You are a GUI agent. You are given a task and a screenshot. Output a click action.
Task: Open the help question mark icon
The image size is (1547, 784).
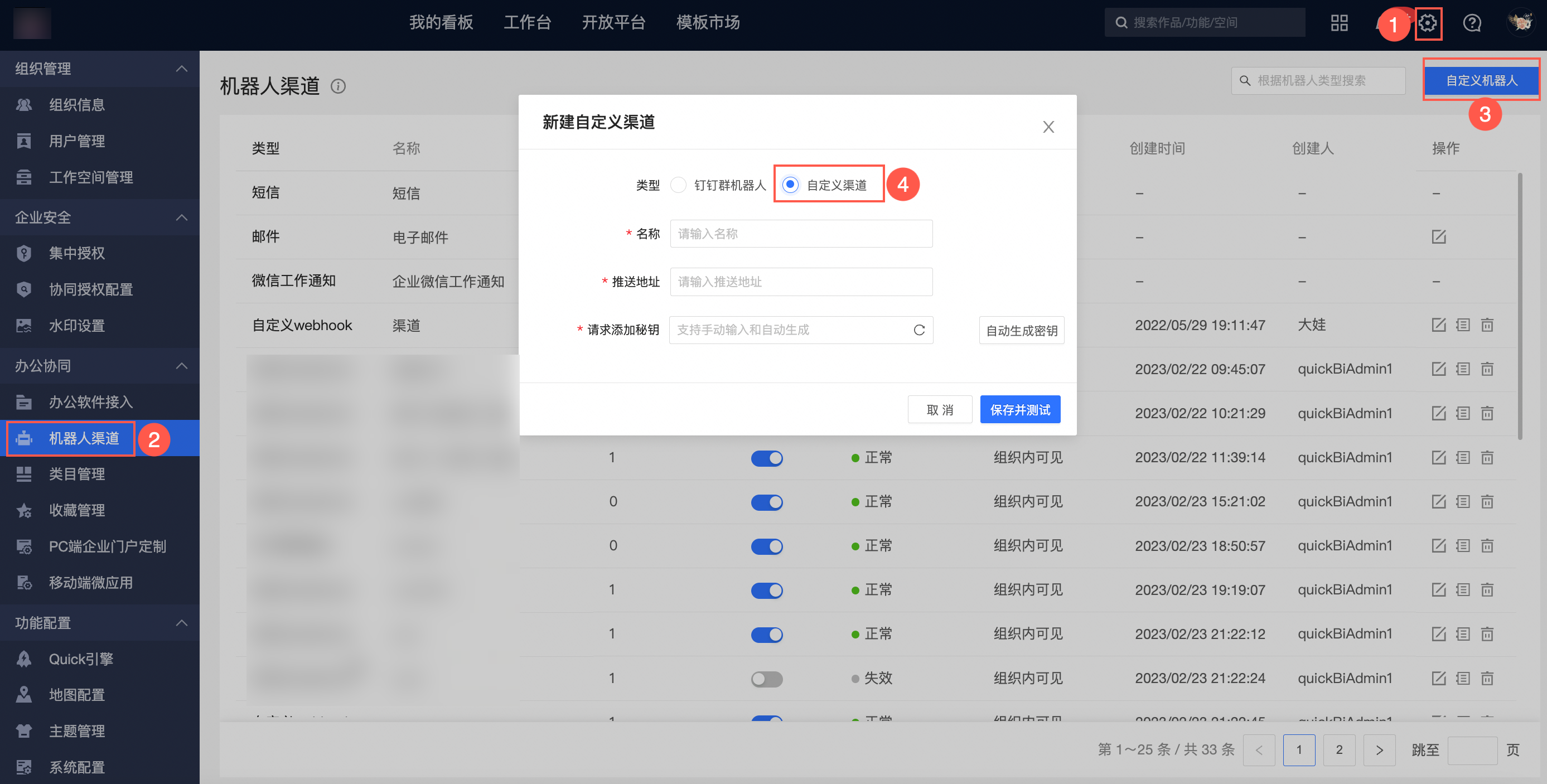(1471, 23)
